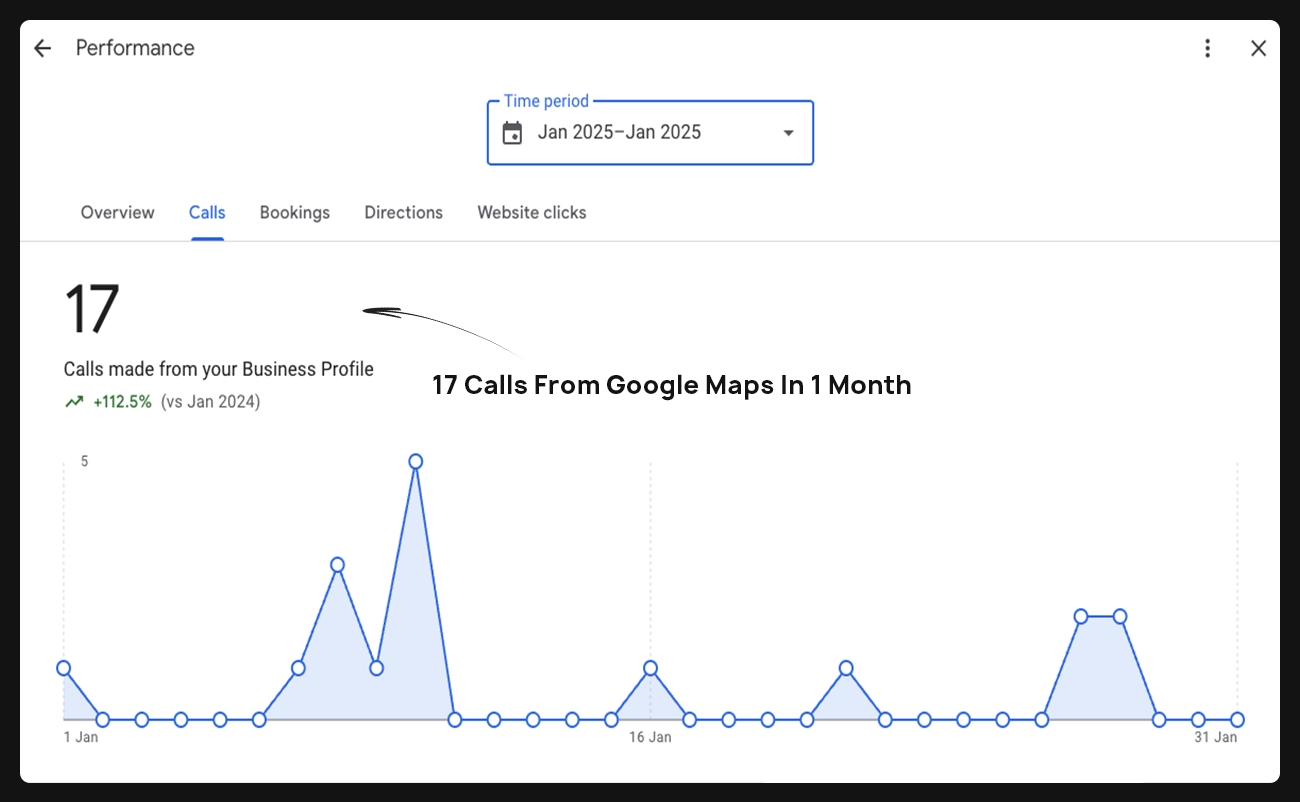Click the green trending-up arrow icon
Screen dimensions: 1300x802
[x=74, y=402]
